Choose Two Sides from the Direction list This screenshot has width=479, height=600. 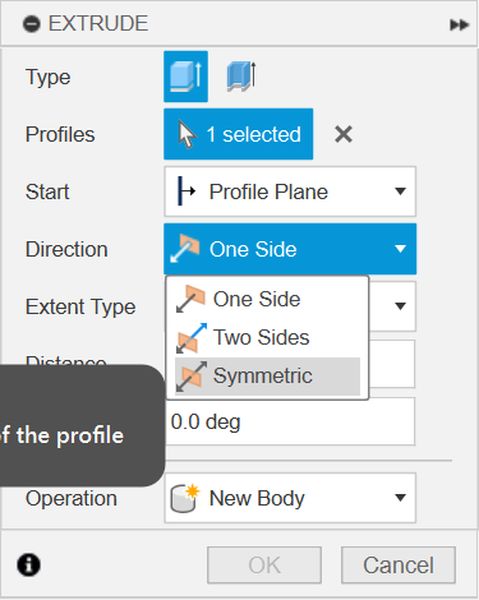point(267,338)
